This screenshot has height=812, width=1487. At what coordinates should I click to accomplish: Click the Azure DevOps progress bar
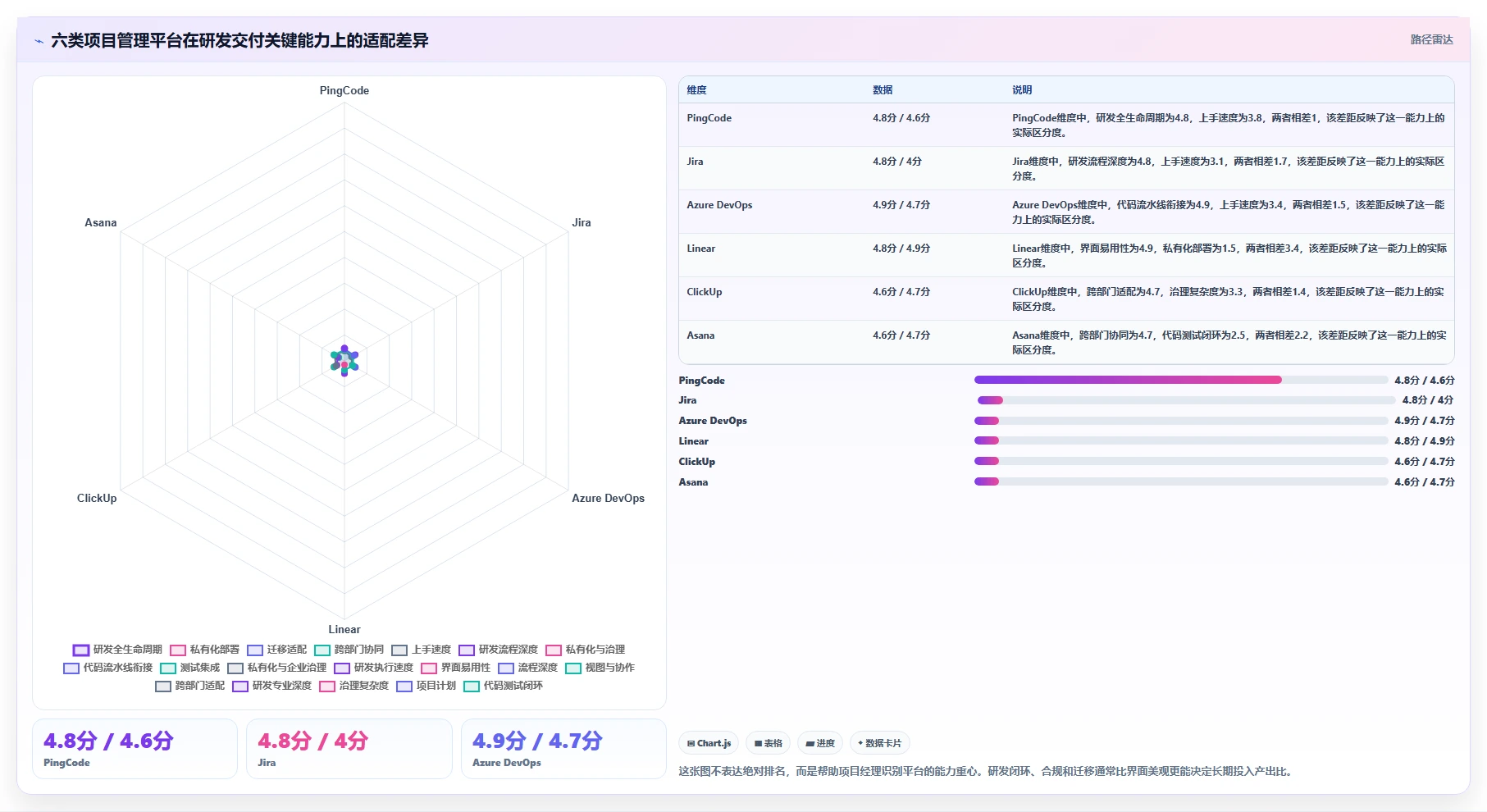pos(1181,421)
